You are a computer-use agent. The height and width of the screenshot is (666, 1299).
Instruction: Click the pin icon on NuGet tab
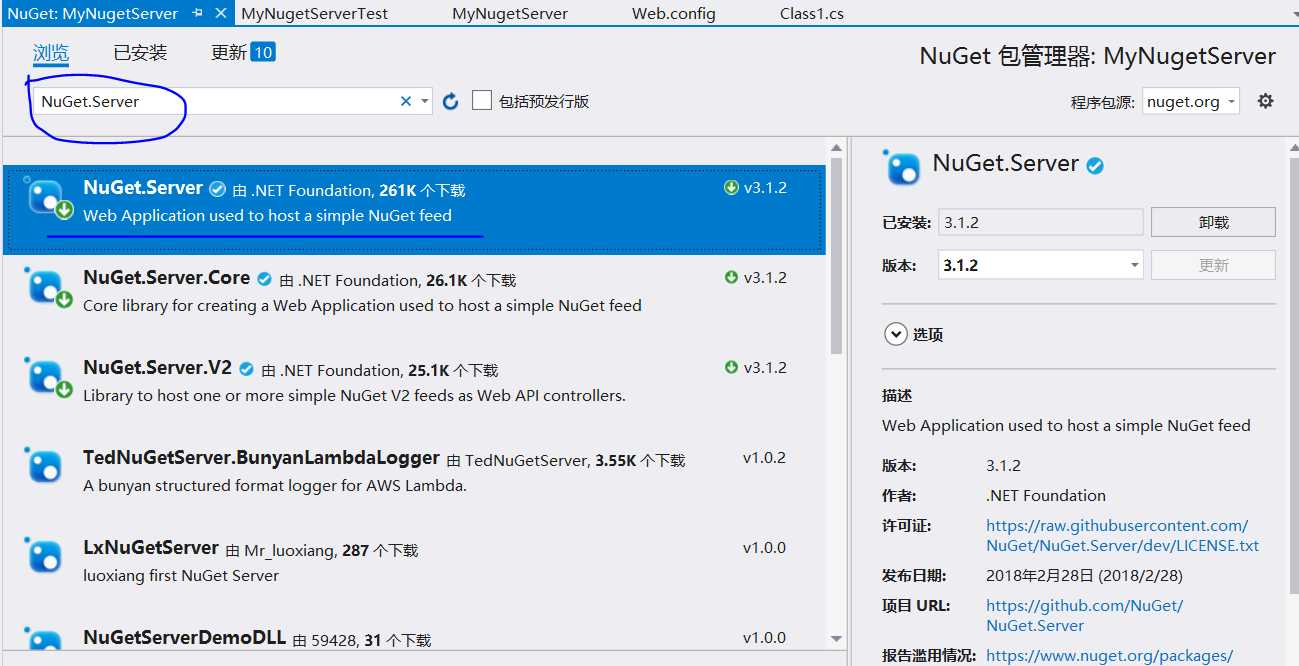(197, 14)
